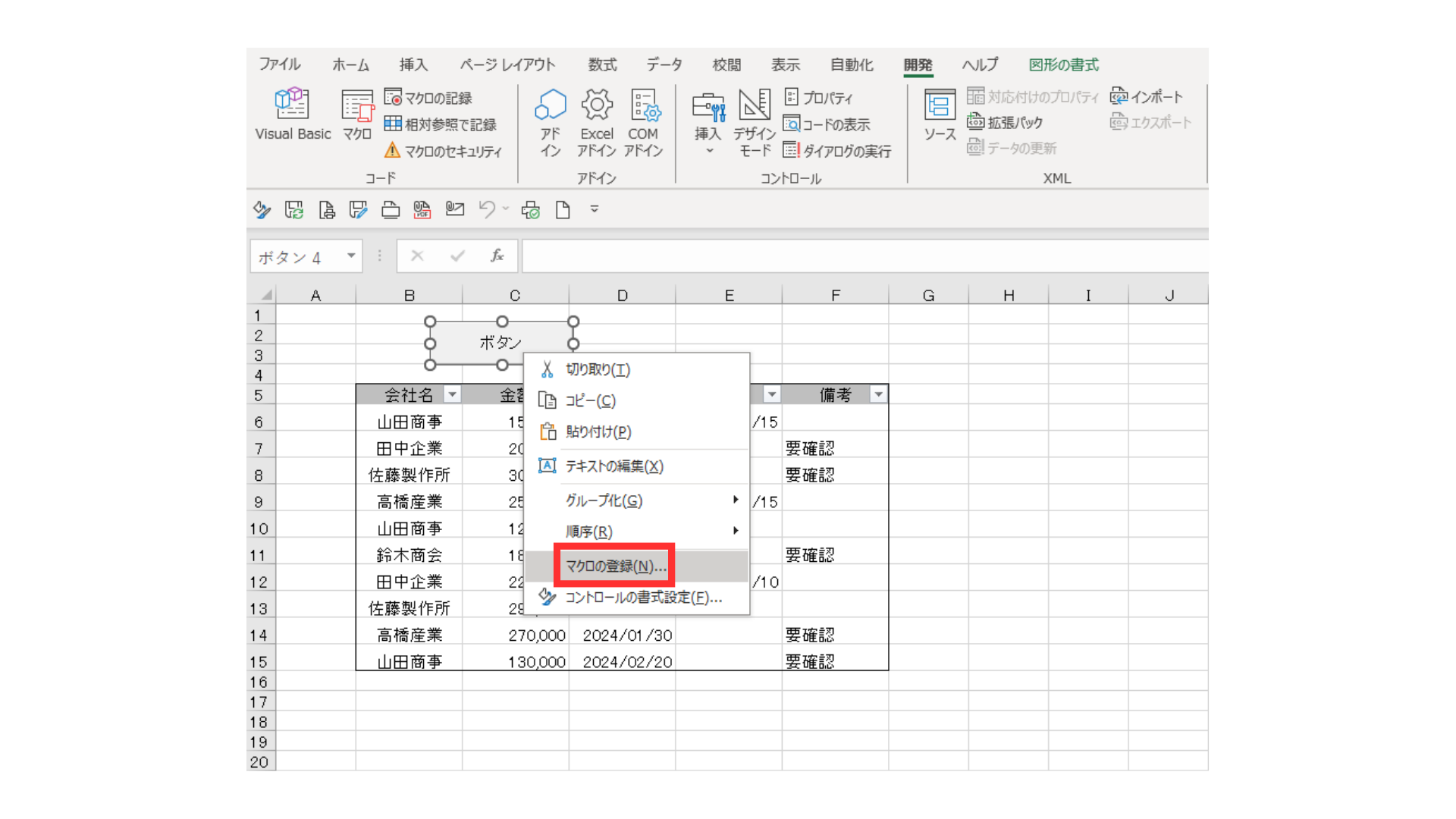The height and width of the screenshot is (819, 1456).
Task: Expand the Name Box dropdown arrow
Action: click(x=351, y=256)
